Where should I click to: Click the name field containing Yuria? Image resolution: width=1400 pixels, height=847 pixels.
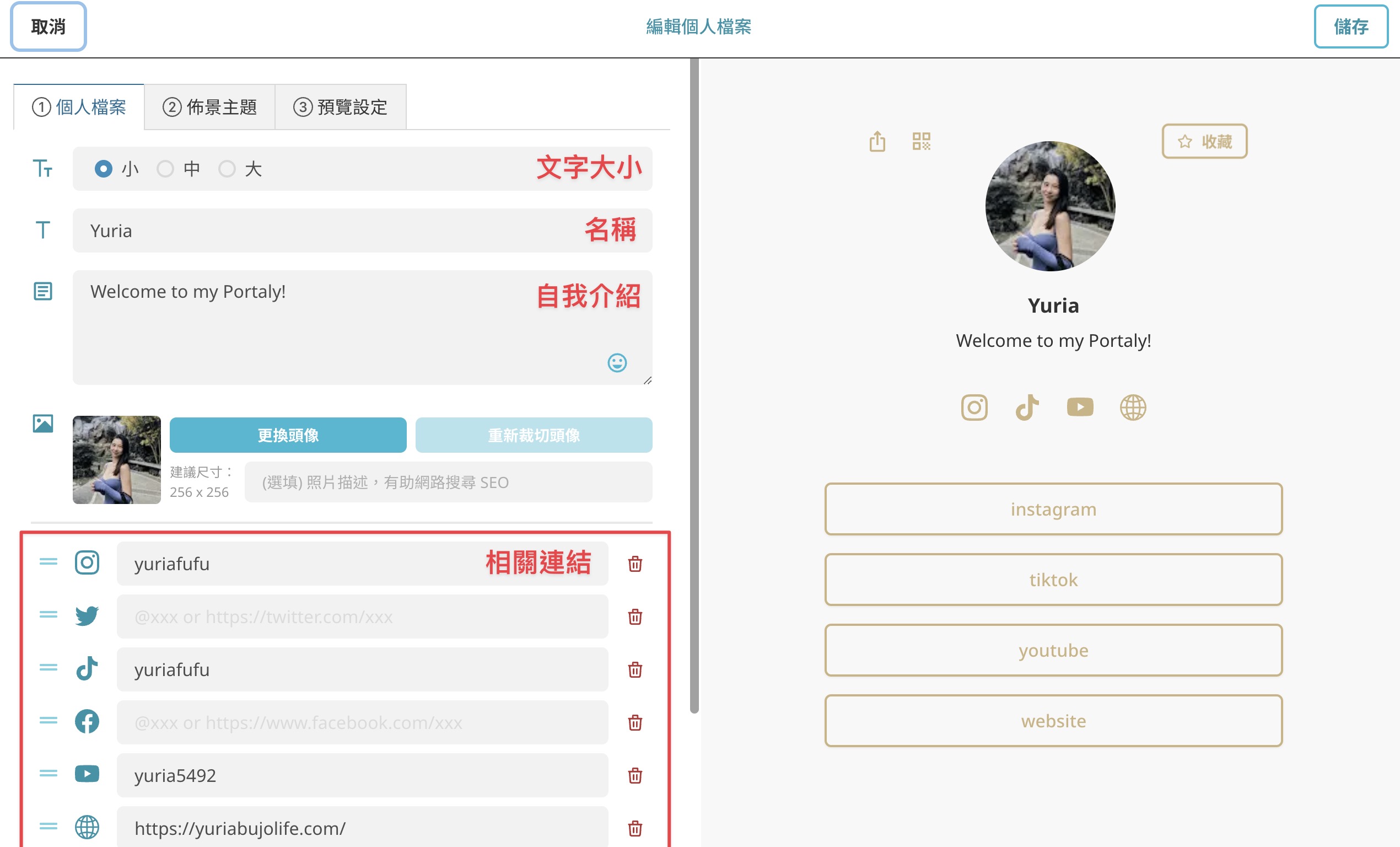coord(363,230)
